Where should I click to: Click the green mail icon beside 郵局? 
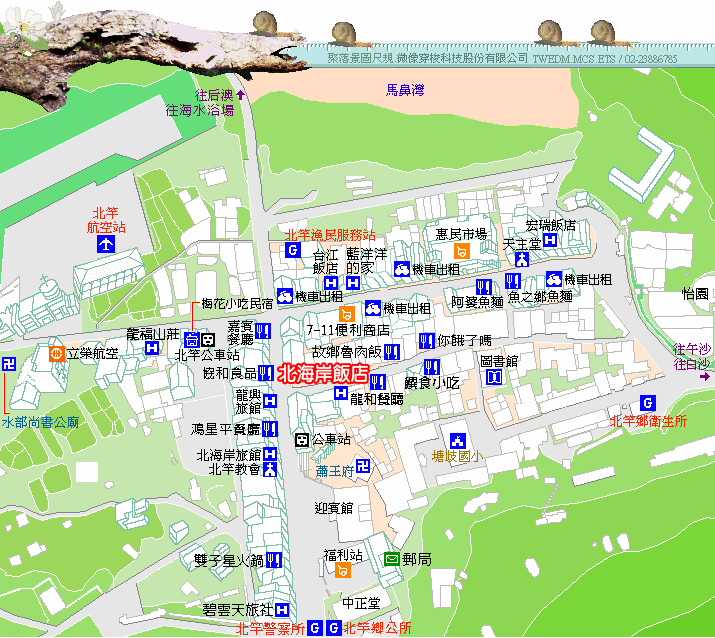[x=392, y=559]
